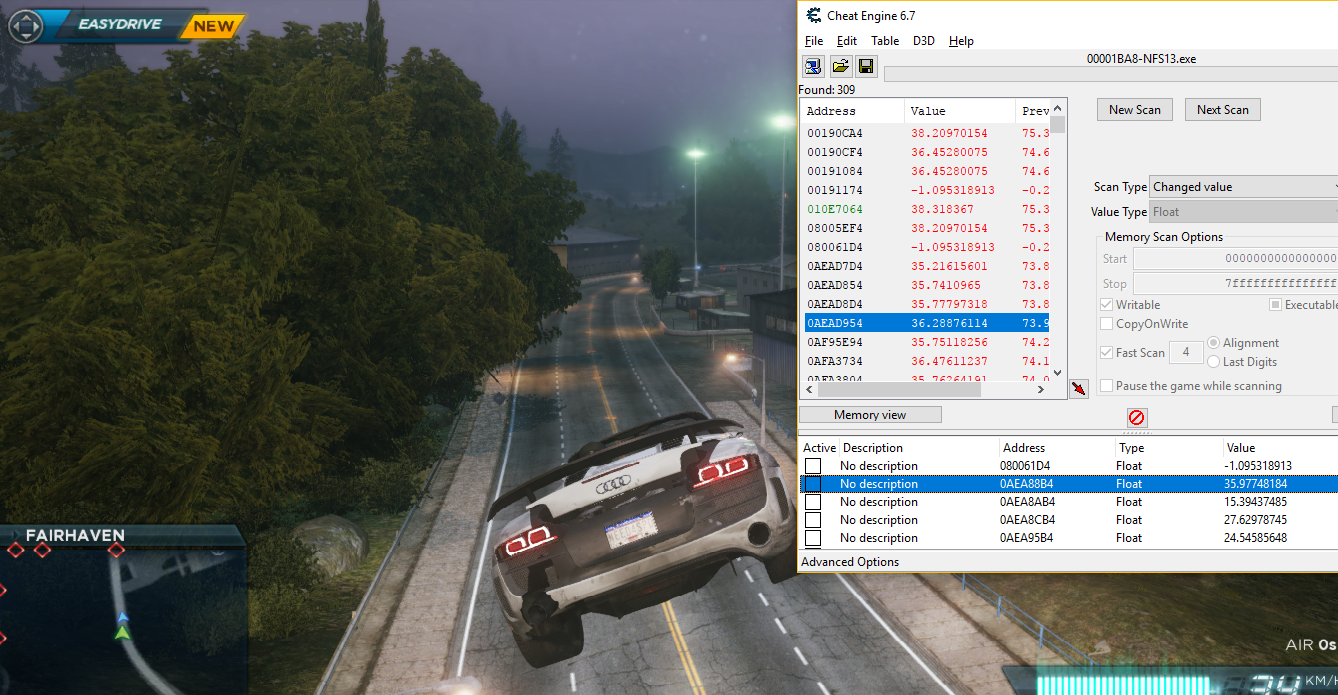Select result row 00190CA4
This screenshot has width=1338, height=695.
[926, 133]
